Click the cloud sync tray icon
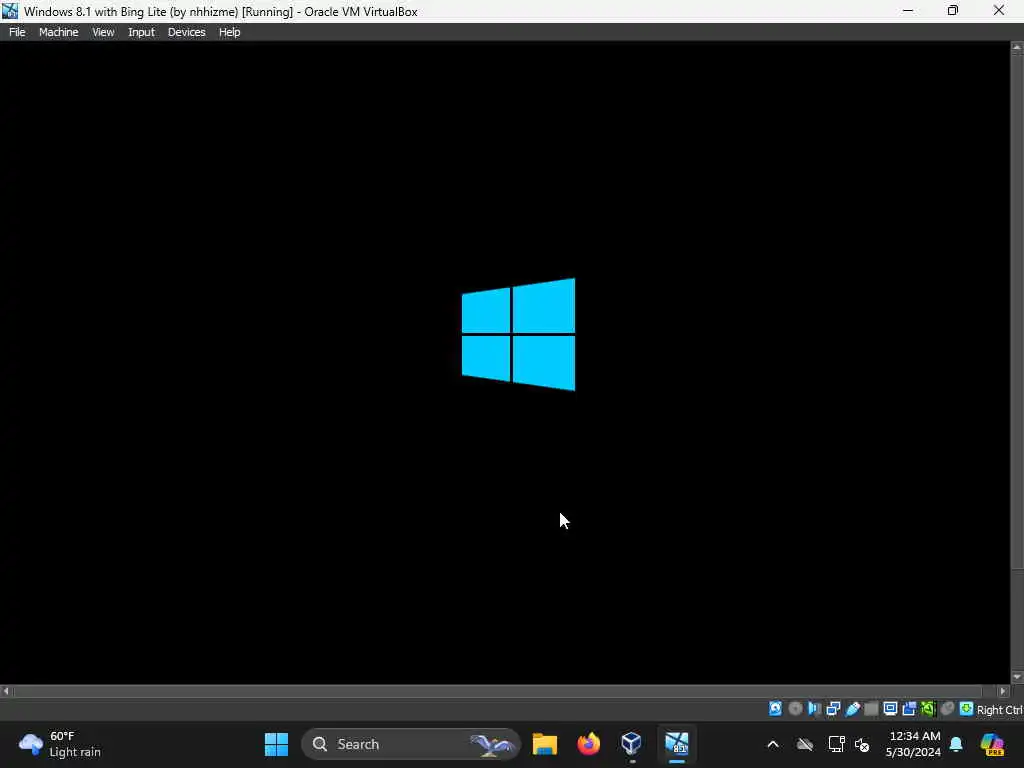Image resolution: width=1024 pixels, height=768 pixels. 805,744
